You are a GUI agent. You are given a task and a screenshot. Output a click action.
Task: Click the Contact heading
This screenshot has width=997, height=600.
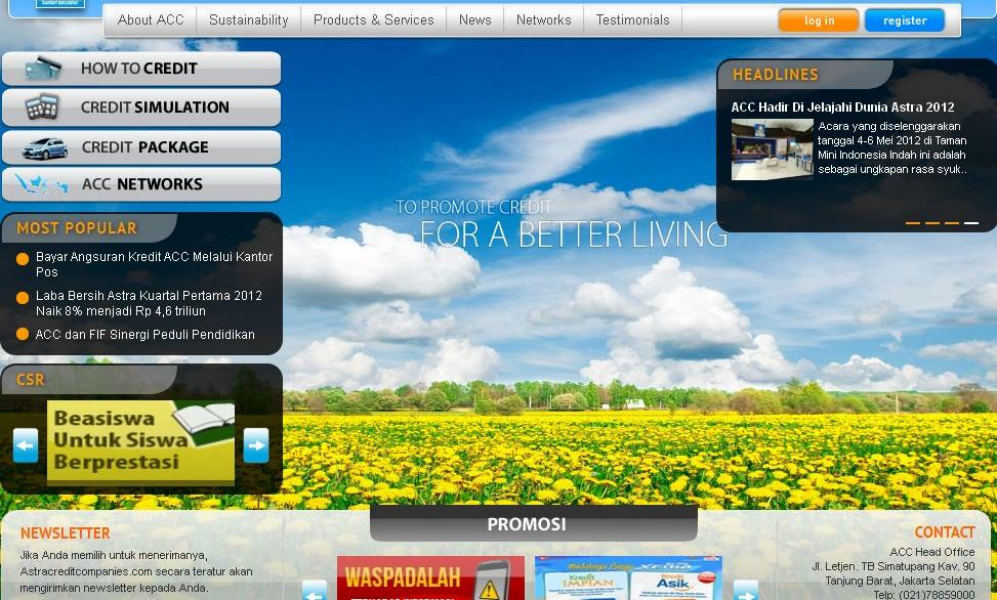coord(944,532)
